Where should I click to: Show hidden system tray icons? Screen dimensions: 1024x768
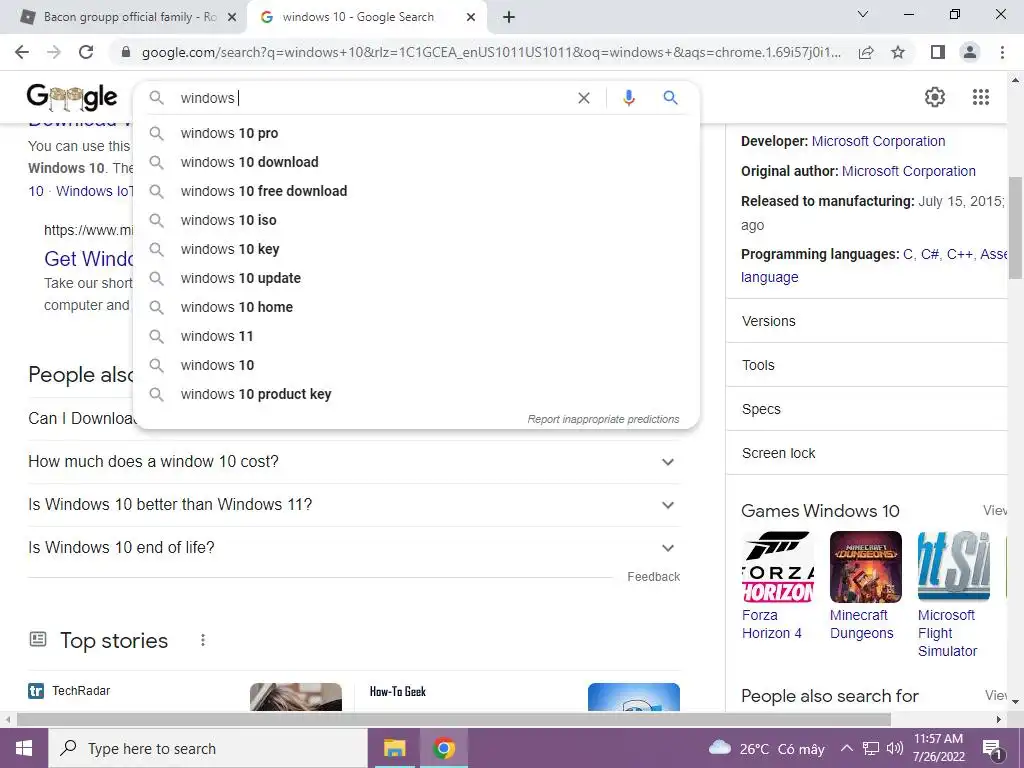846,748
